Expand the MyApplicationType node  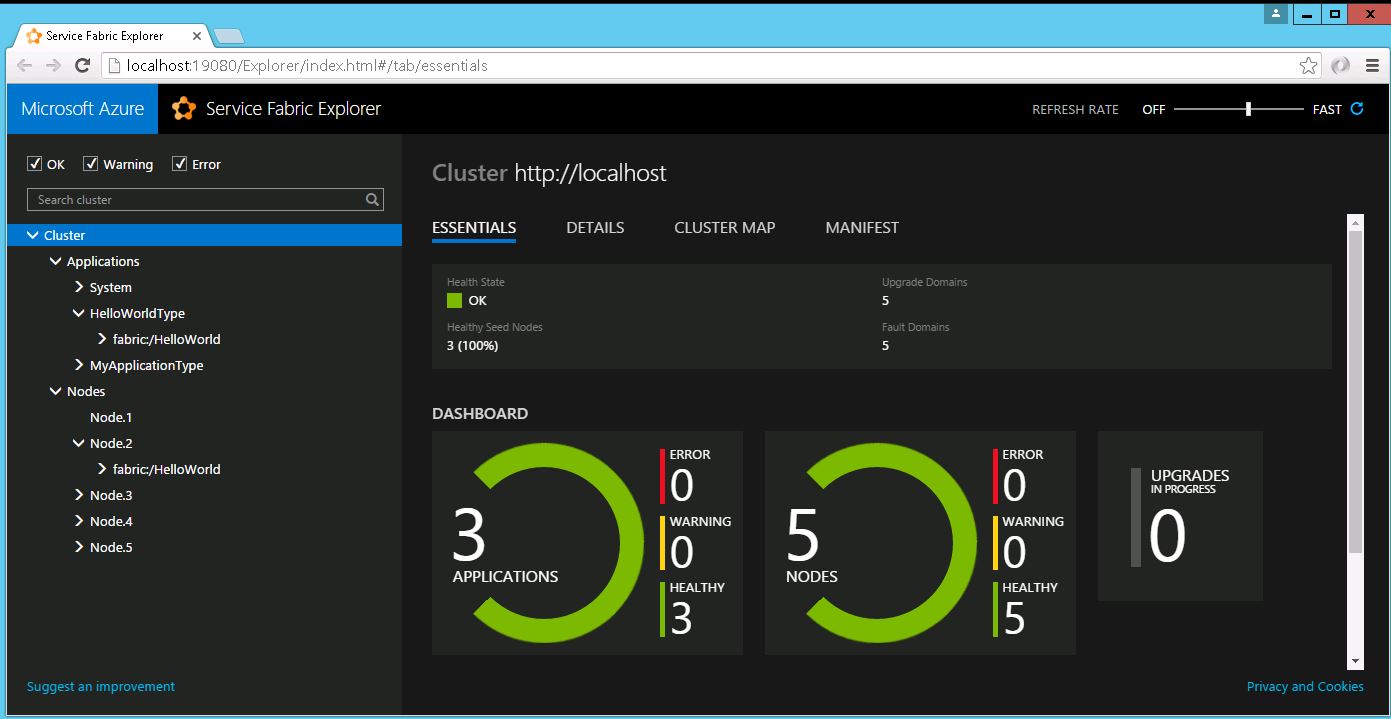[79, 365]
